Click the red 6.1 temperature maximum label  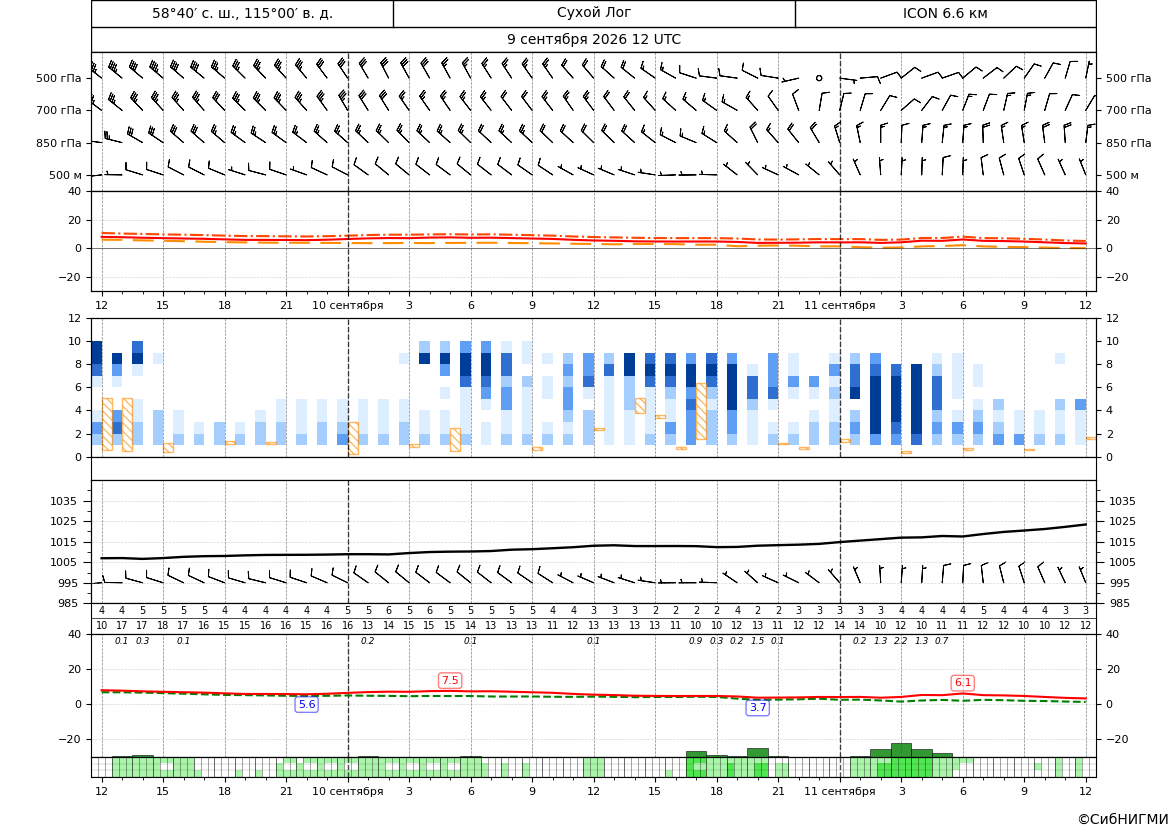click(x=963, y=682)
